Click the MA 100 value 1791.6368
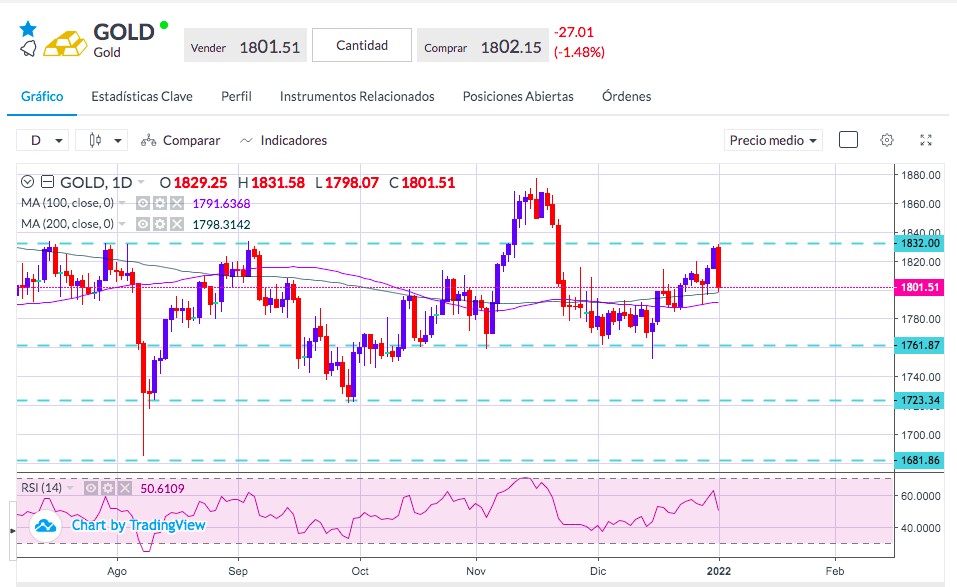This screenshot has width=957, height=587. point(222,204)
